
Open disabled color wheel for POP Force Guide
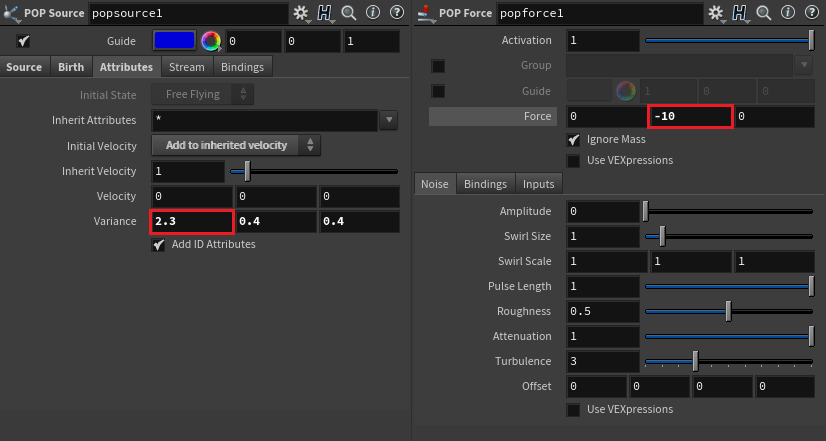pos(626,91)
